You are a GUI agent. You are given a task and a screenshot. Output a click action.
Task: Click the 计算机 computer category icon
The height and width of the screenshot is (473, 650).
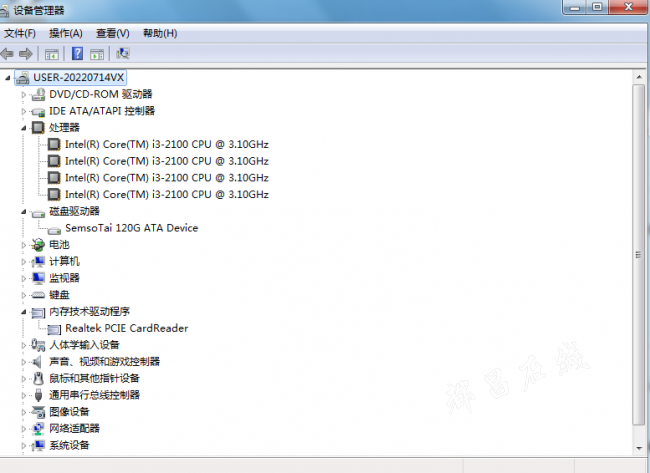(38, 262)
